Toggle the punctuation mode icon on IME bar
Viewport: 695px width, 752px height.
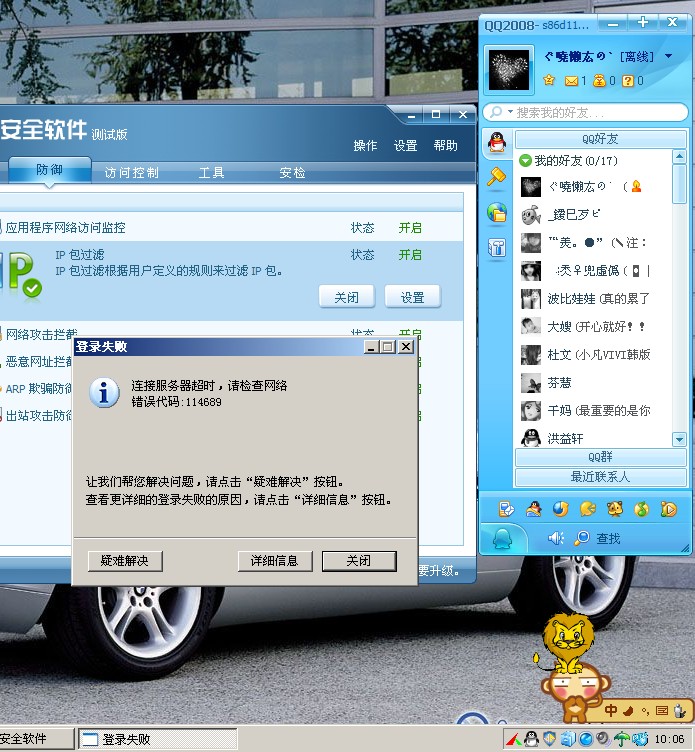[645, 711]
